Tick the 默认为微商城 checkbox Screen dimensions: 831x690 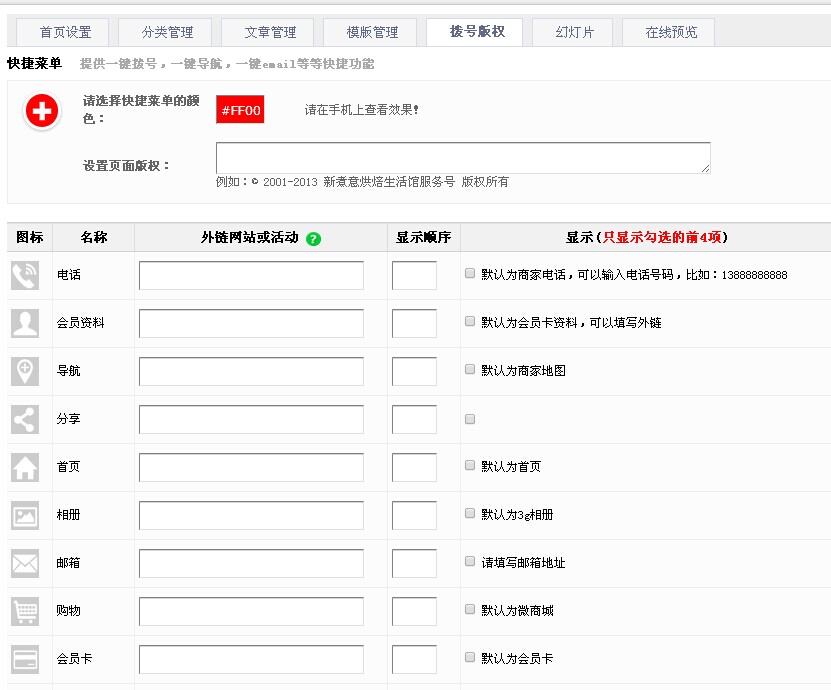coord(470,609)
